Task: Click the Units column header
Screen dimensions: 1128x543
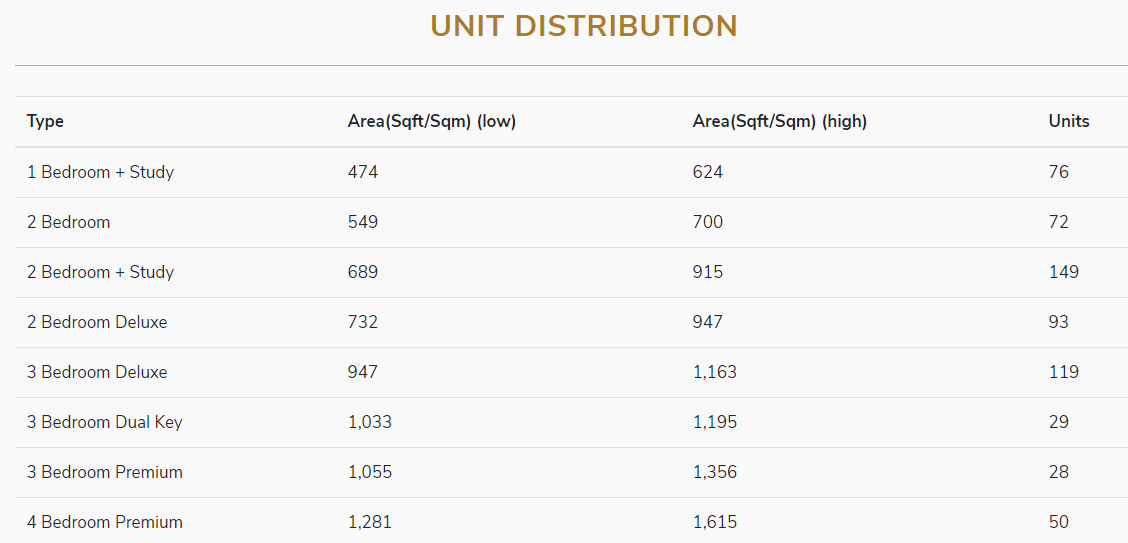Action: tap(1068, 122)
